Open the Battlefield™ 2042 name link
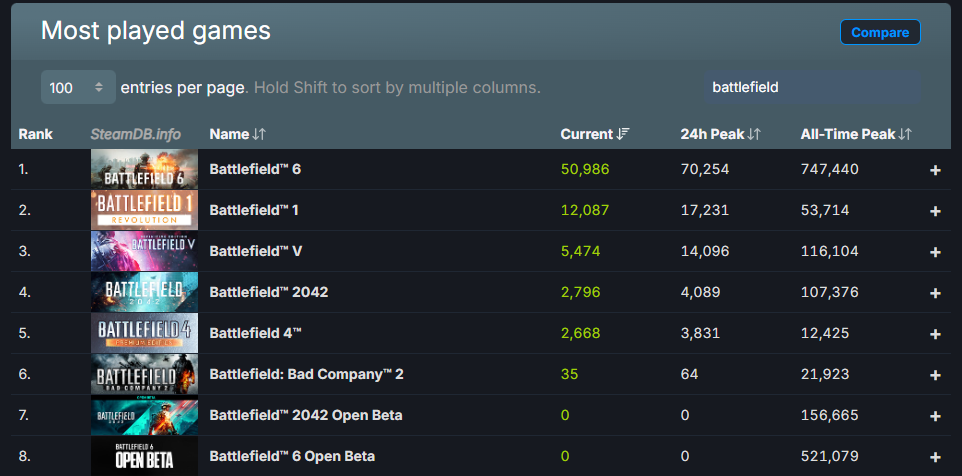Viewport: 962px width, 476px height. coord(269,292)
